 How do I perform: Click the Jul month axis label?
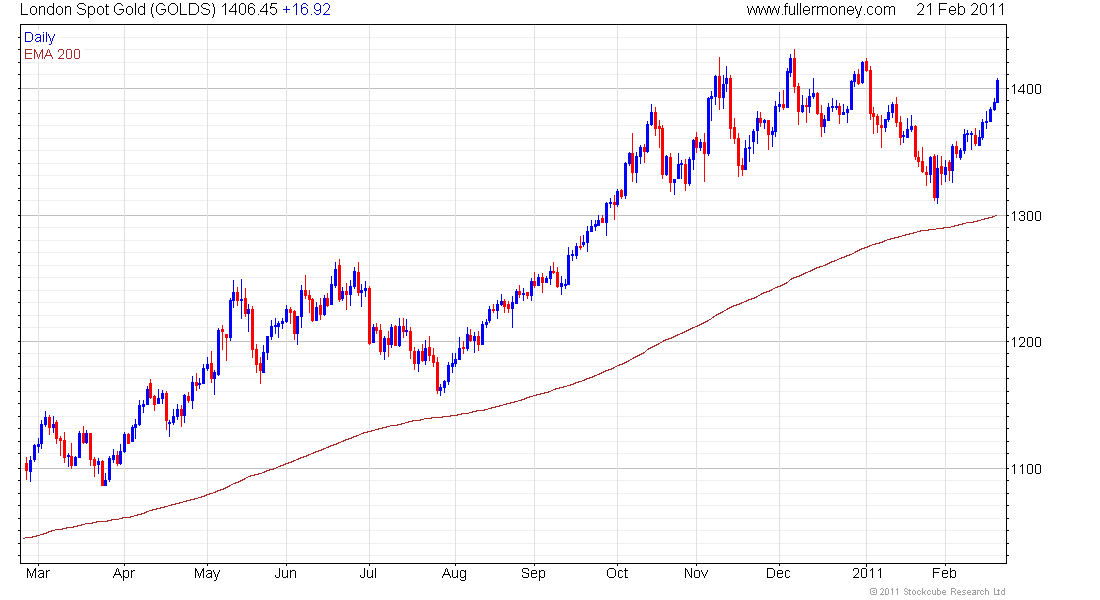click(x=368, y=573)
